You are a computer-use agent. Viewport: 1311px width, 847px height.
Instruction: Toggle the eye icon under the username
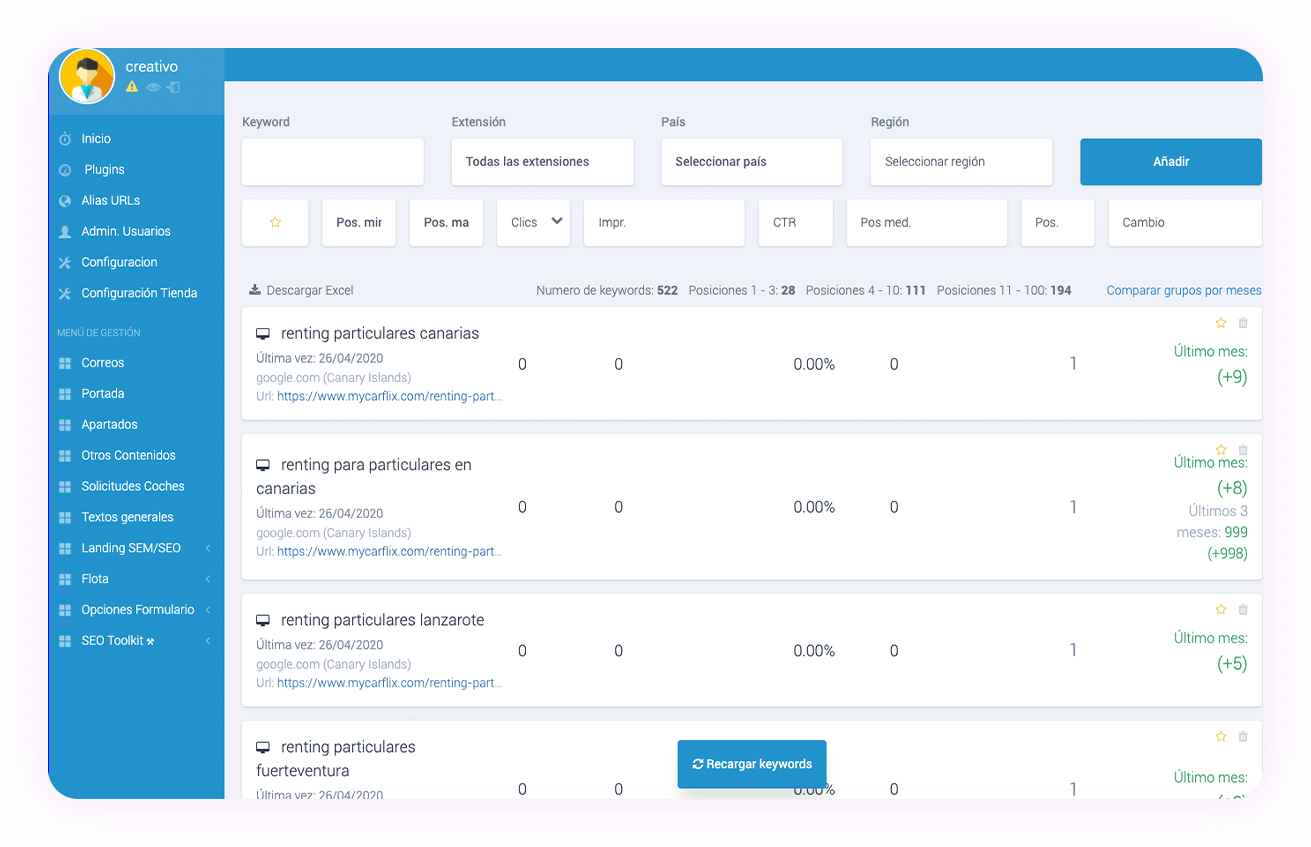click(x=153, y=88)
